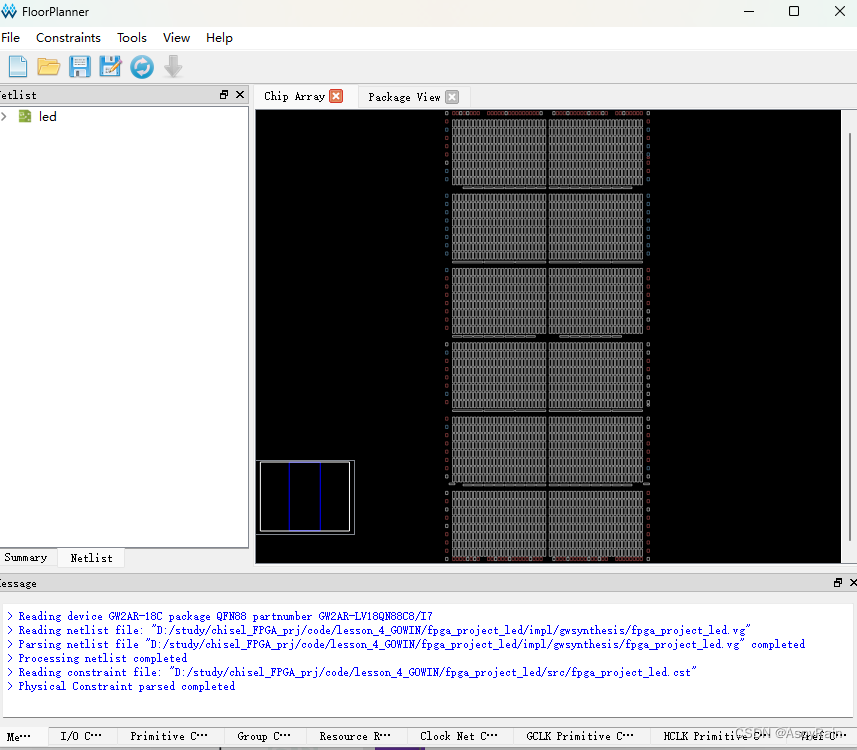Image resolution: width=857 pixels, height=750 pixels.
Task: Click the New file toolbar icon
Action: point(17,67)
